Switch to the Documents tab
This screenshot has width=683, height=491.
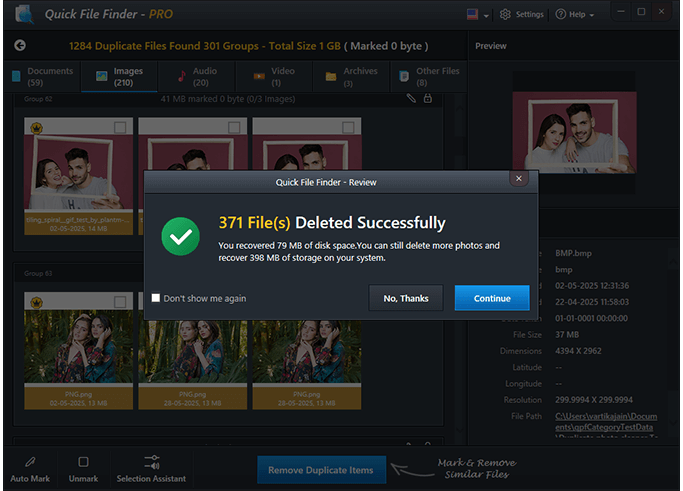pyautogui.click(x=41, y=76)
